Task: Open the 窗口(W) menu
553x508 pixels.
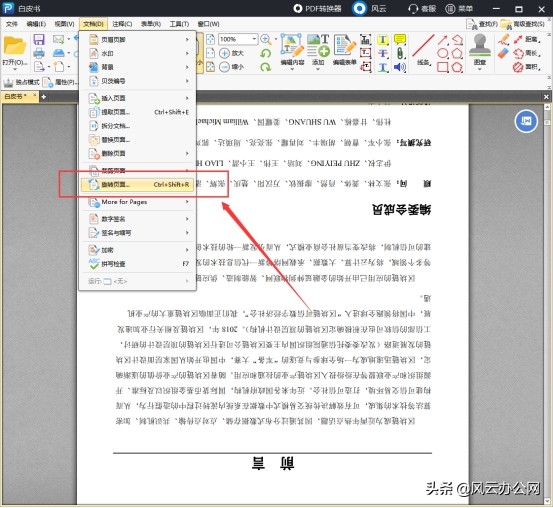Action: [208, 24]
